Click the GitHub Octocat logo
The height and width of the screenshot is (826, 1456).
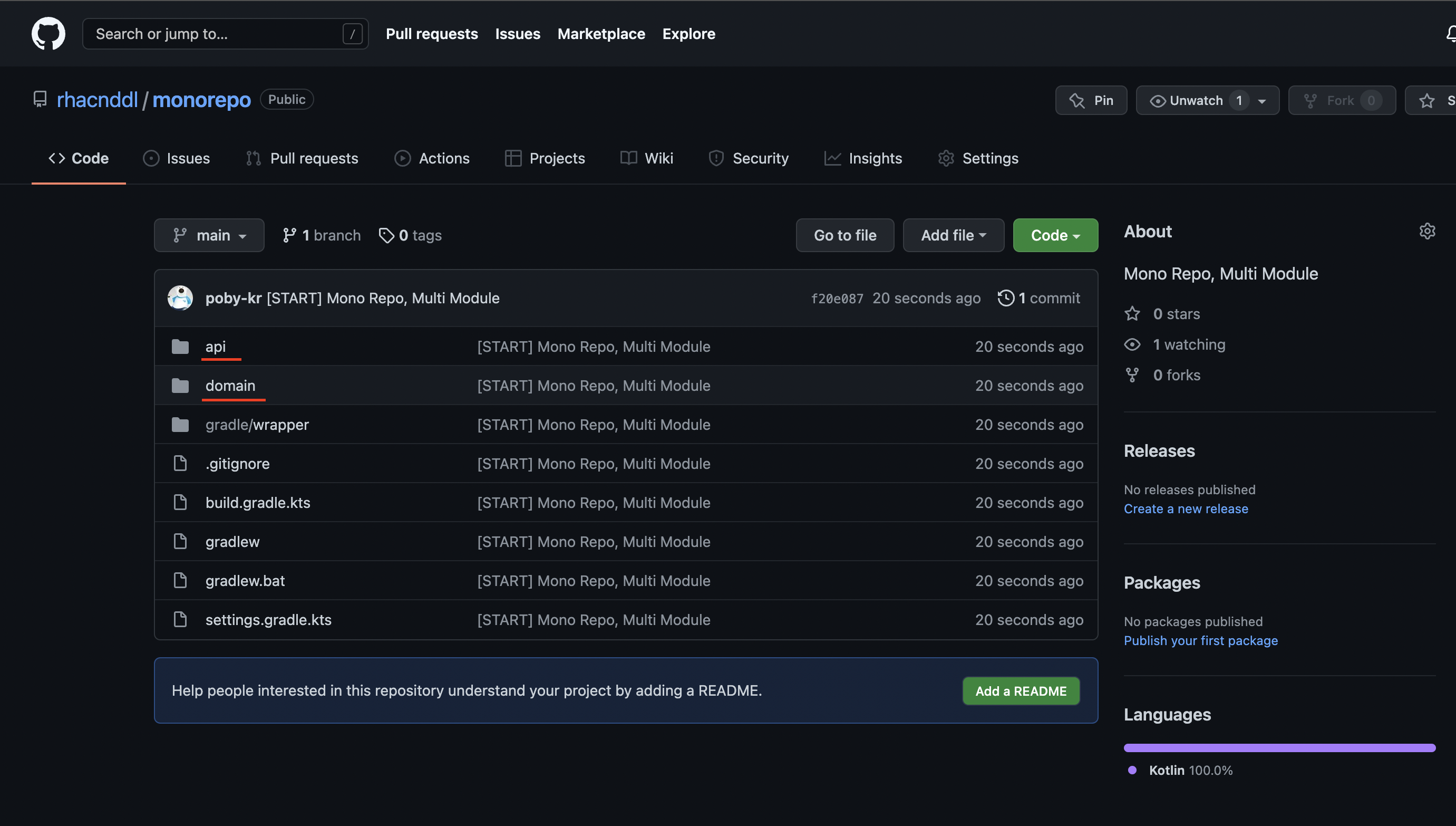coord(48,33)
